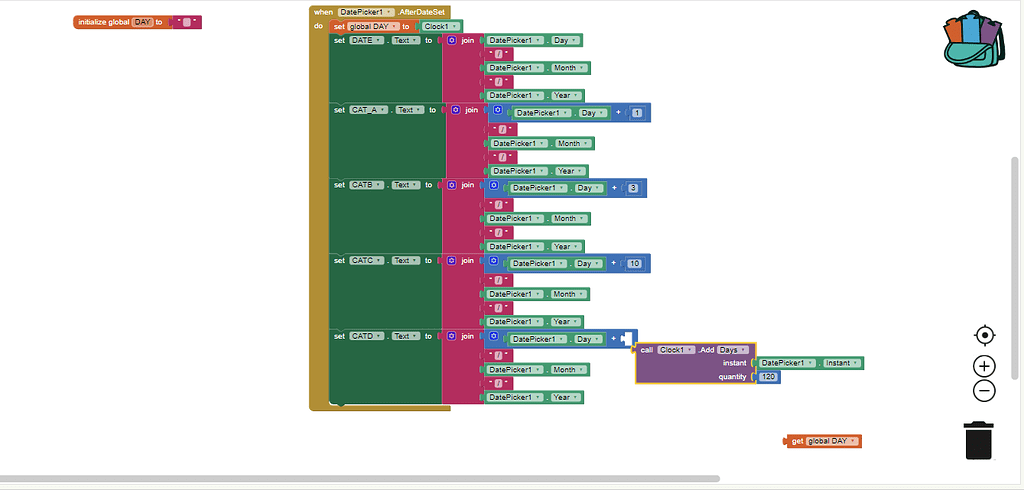Open mutator gear on CATB join block
The height and width of the screenshot is (490, 1024).
[x=452, y=185]
